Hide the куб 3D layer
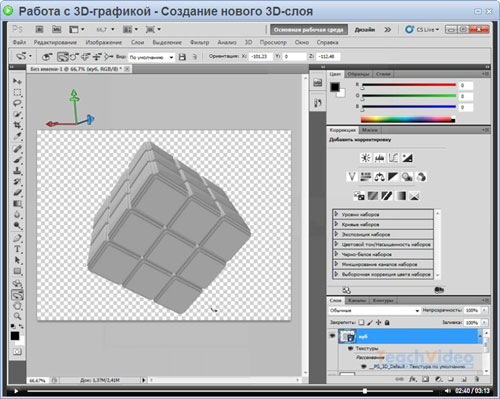The width and height of the screenshot is (500, 399). pyautogui.click(x=332, y=336)
